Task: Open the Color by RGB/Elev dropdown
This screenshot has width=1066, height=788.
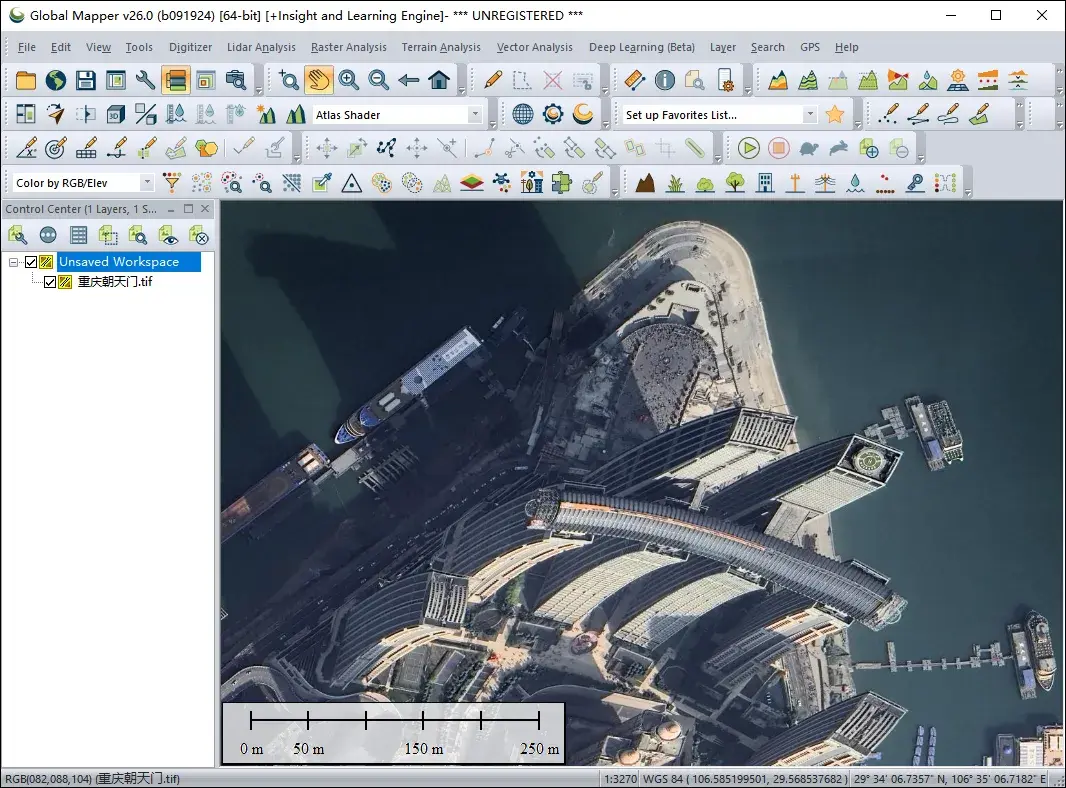Action: tap(147, 183)
